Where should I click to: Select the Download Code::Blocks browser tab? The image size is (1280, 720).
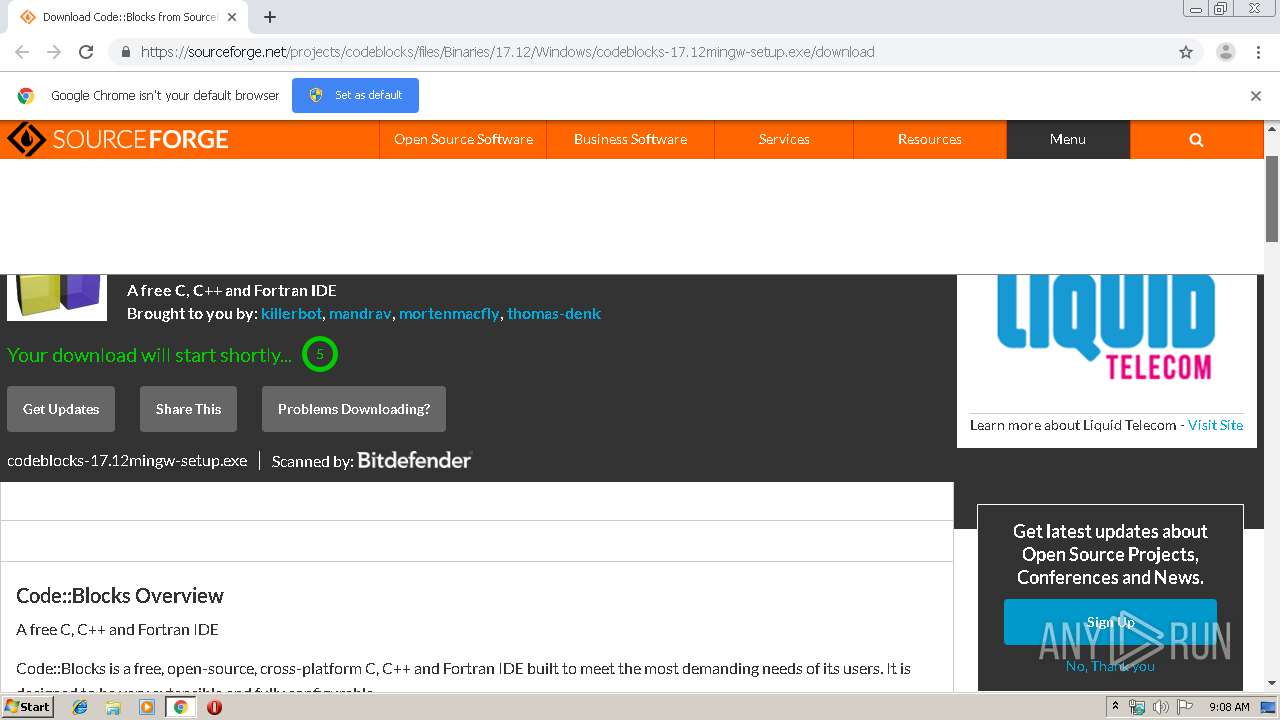pyautogui.click(x=130, y=17)
